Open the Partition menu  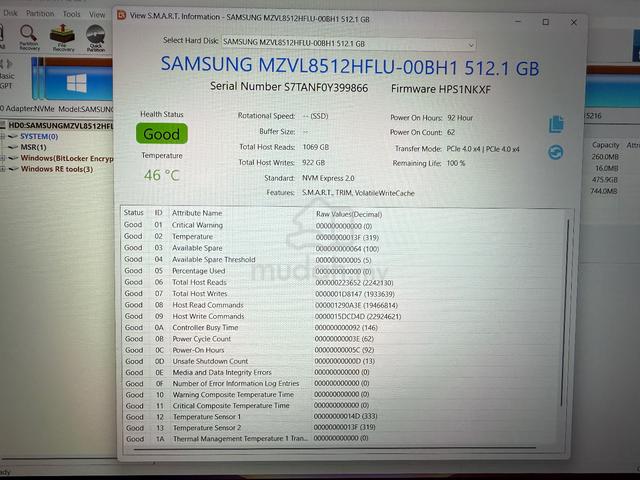[40, 13]
